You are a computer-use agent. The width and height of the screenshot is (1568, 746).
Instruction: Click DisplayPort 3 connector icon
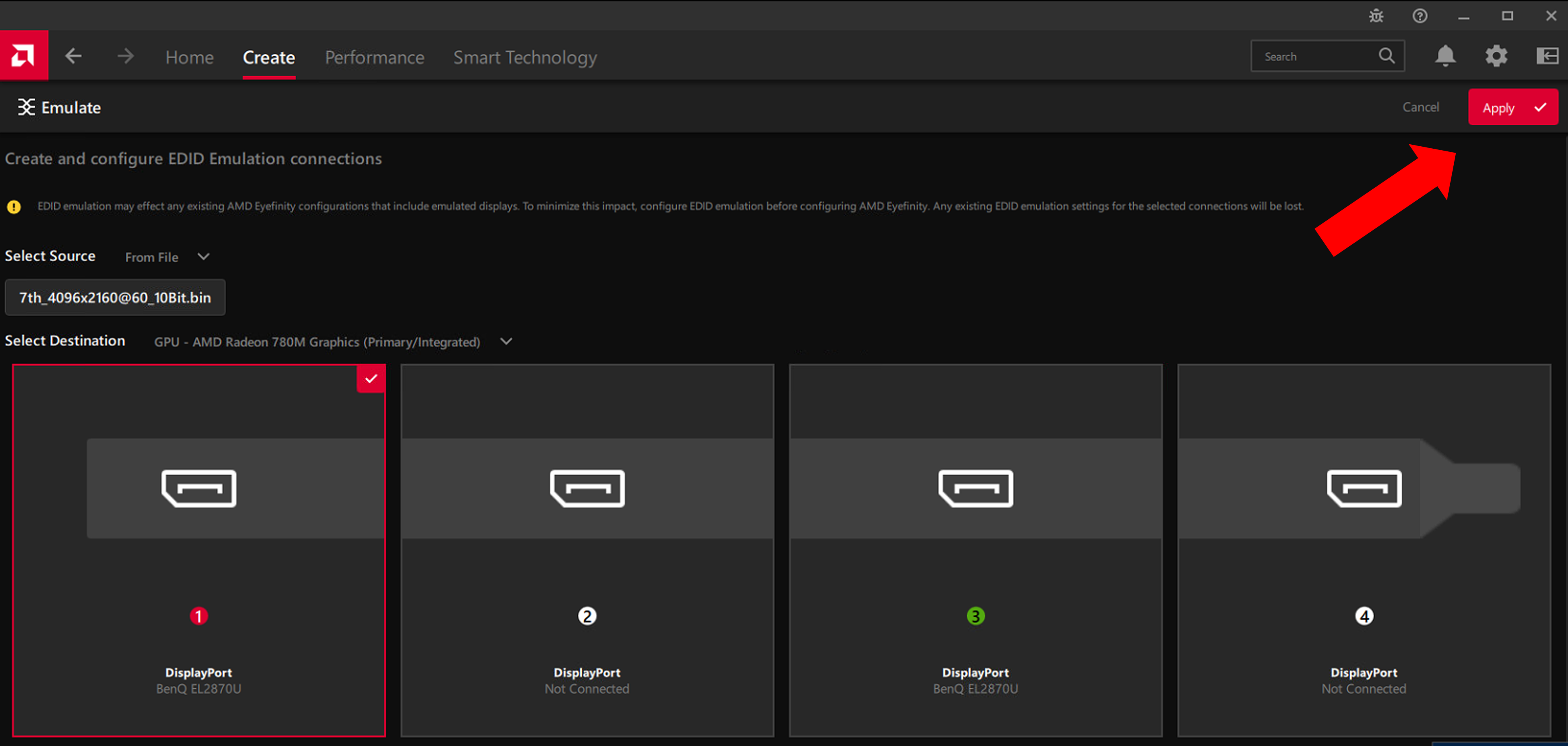[x=976, y=488]
